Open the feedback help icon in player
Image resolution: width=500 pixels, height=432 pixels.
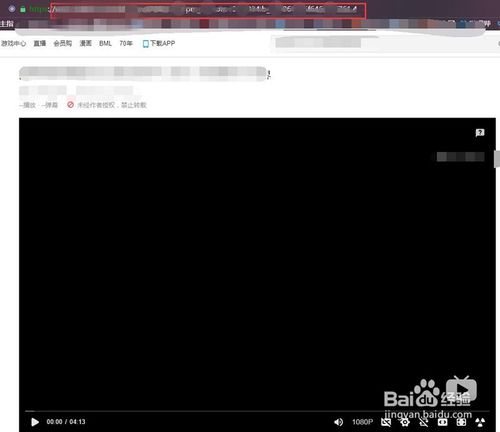click(x=480, y=133)
